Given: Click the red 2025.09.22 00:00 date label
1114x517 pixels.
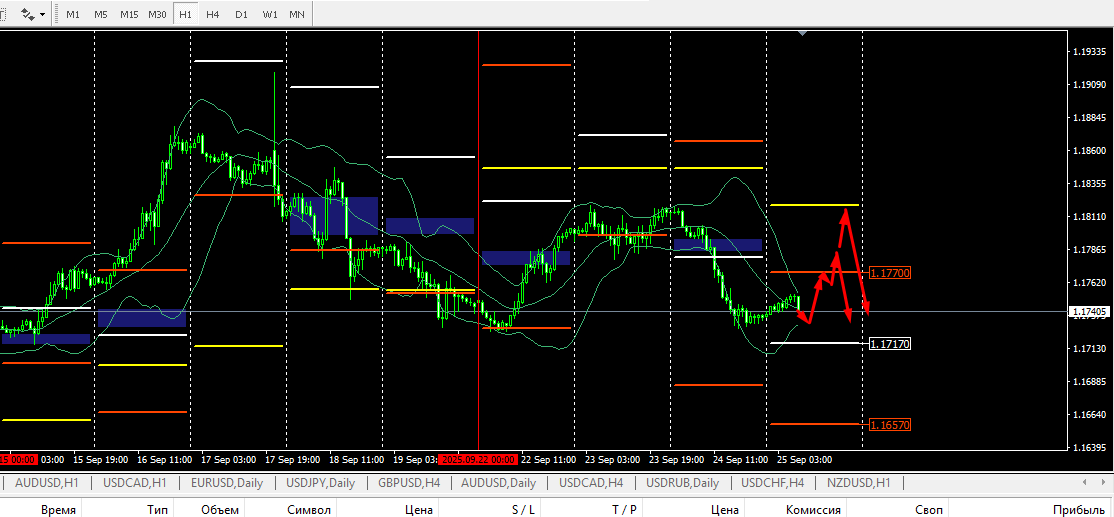Looking at the screenshot, I should click(477, 459).
